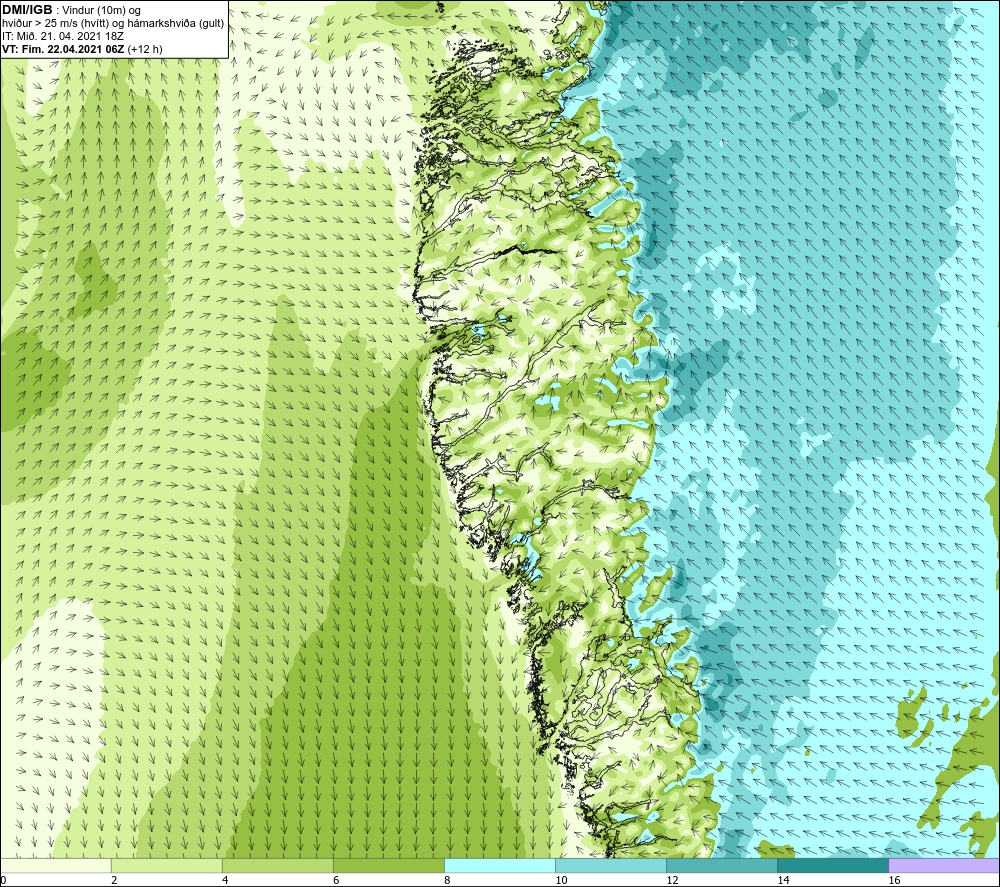
Task: Click the legend label '16'
Action: [x=894, y=881]
